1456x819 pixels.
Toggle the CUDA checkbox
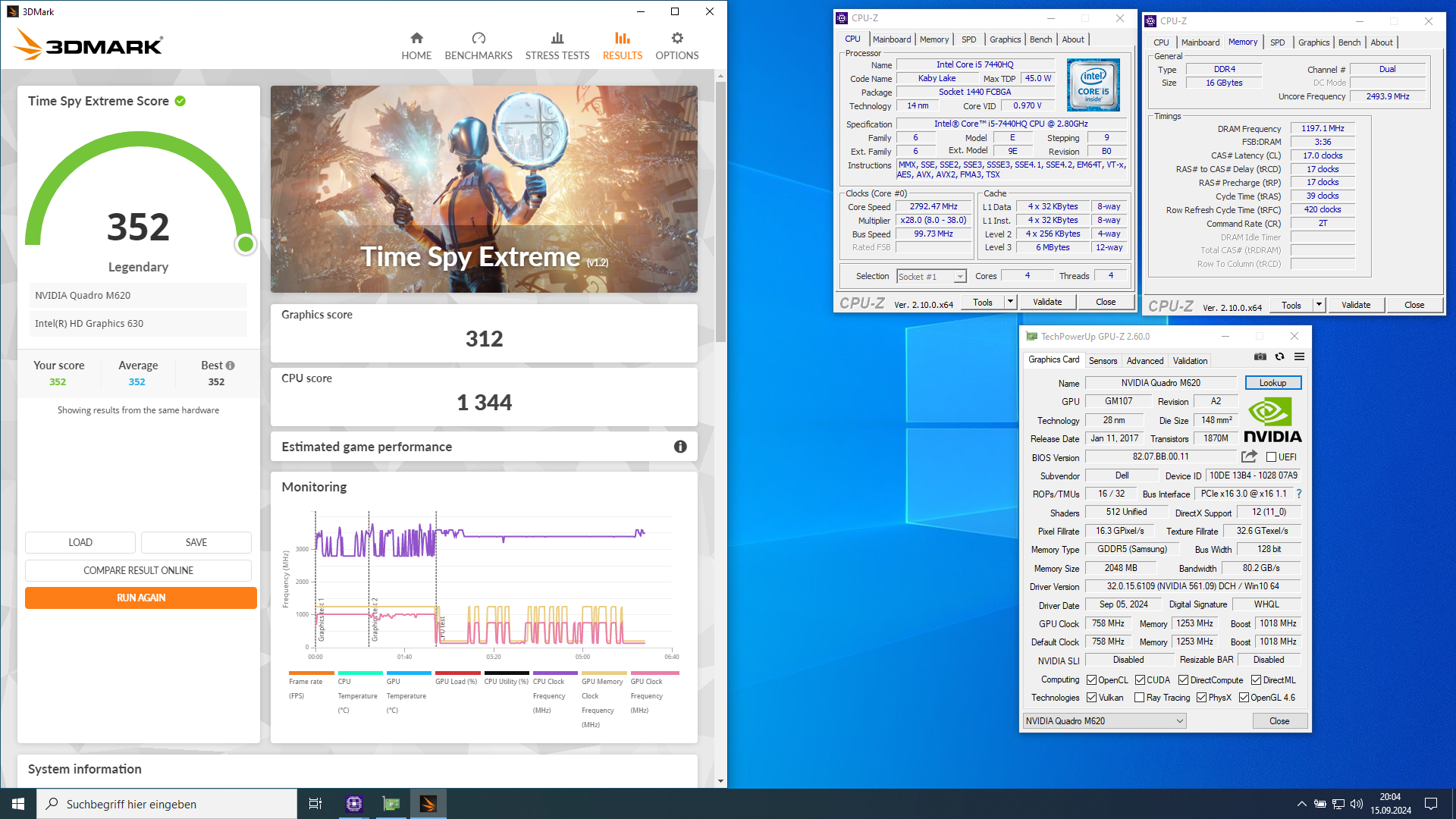[1141, 680]
